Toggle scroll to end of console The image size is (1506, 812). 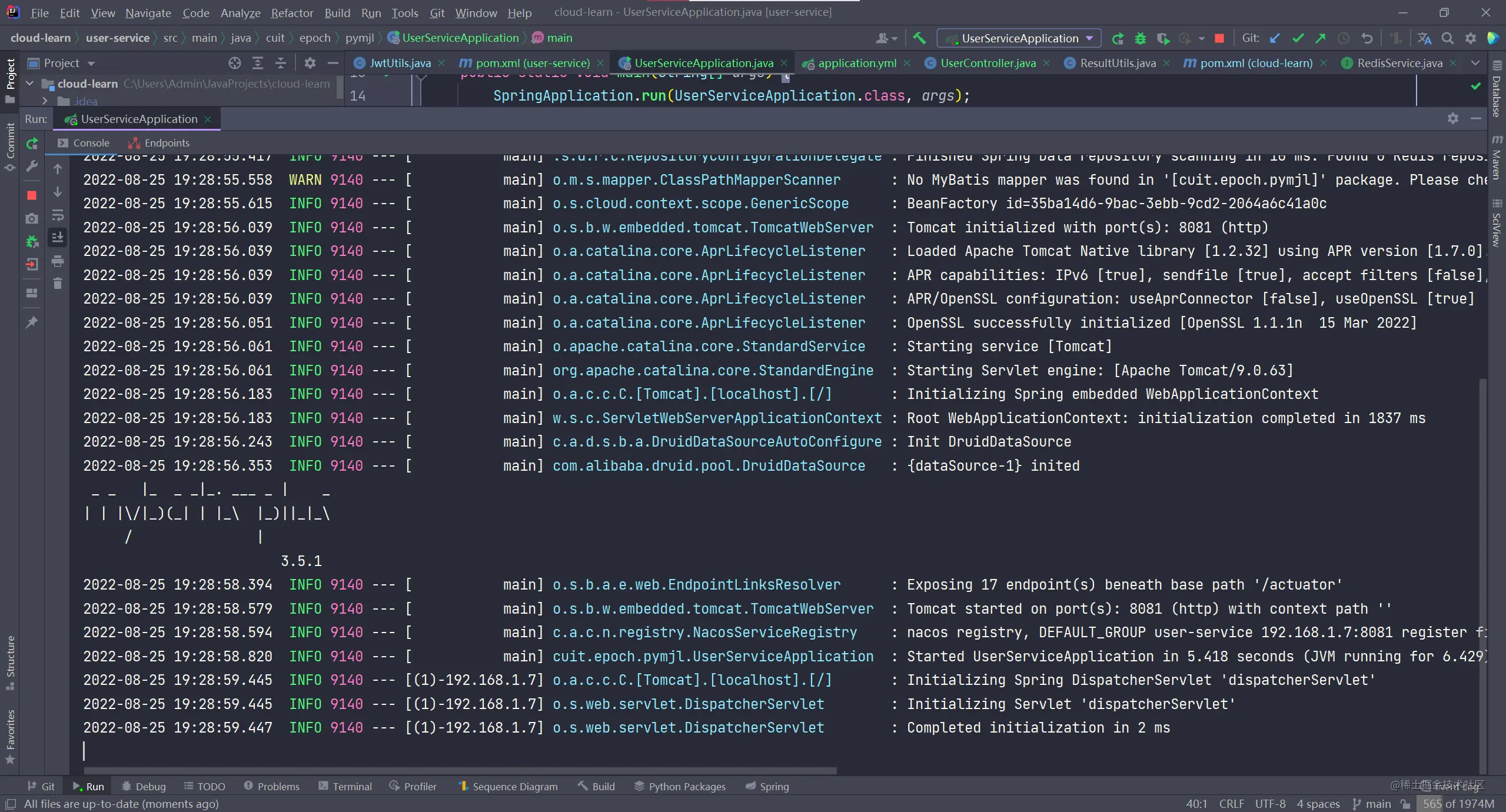pyautogui.click(x=58, y=238)
